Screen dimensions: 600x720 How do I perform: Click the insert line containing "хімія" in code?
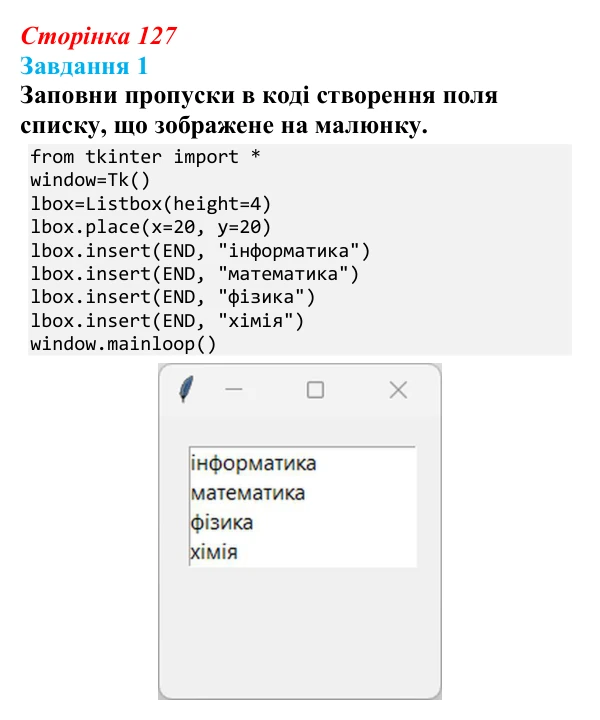pos(167,321)
